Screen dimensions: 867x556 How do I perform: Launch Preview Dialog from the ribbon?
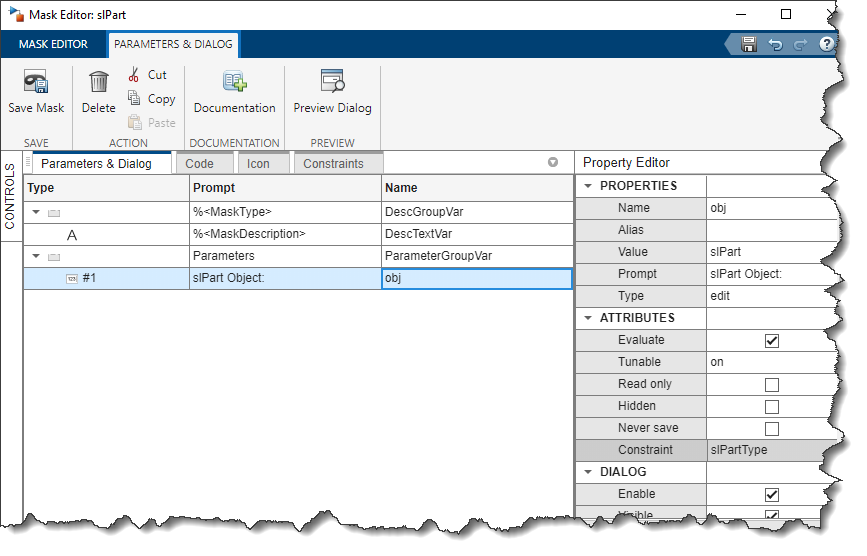332,82
